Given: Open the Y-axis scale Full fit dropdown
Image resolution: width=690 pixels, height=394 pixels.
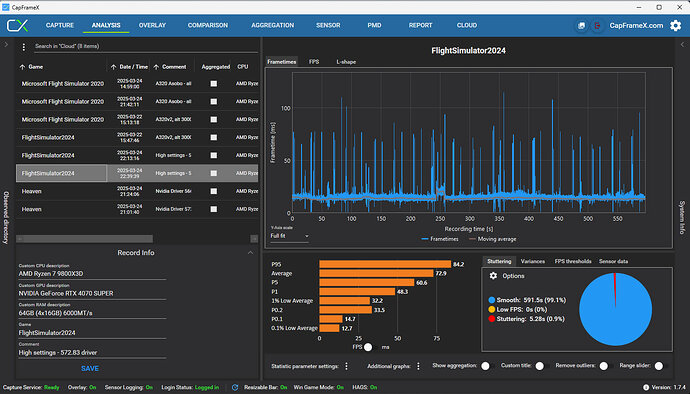Looking at the screenshot, I should click(290, 236).
